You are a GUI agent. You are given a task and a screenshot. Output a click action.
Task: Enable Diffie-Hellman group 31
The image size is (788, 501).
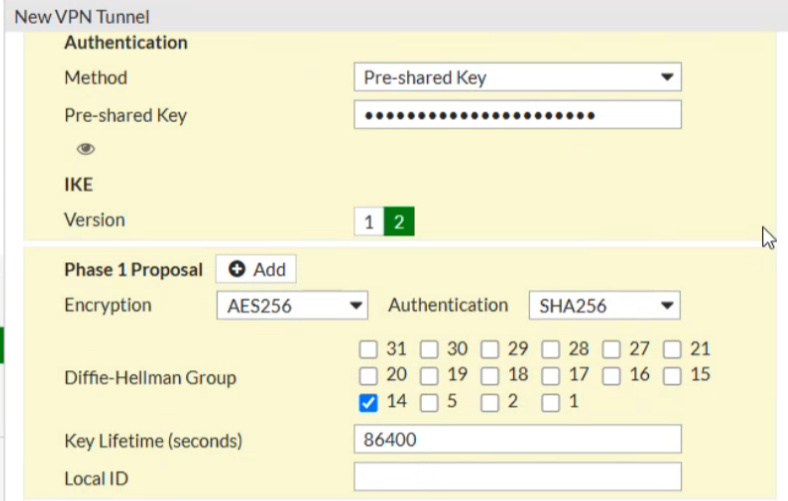coord(368,349)
